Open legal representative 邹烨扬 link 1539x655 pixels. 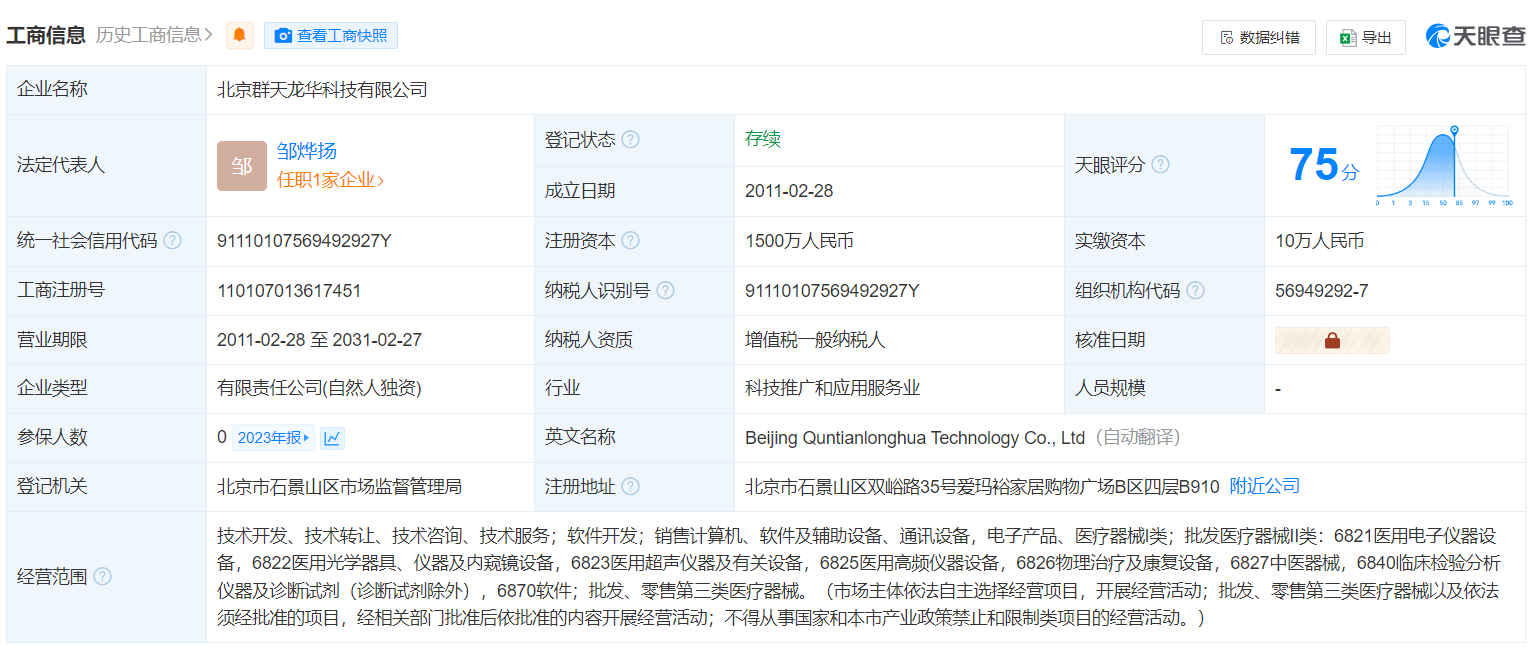[x=307, y=152]
